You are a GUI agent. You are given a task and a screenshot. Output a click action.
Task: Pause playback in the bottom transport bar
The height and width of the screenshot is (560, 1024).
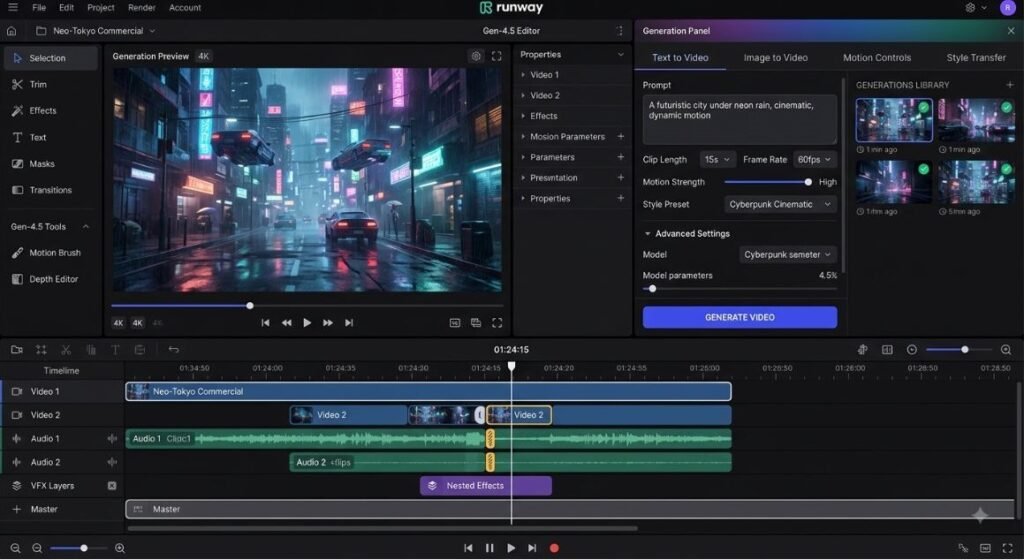click(490, 548)
